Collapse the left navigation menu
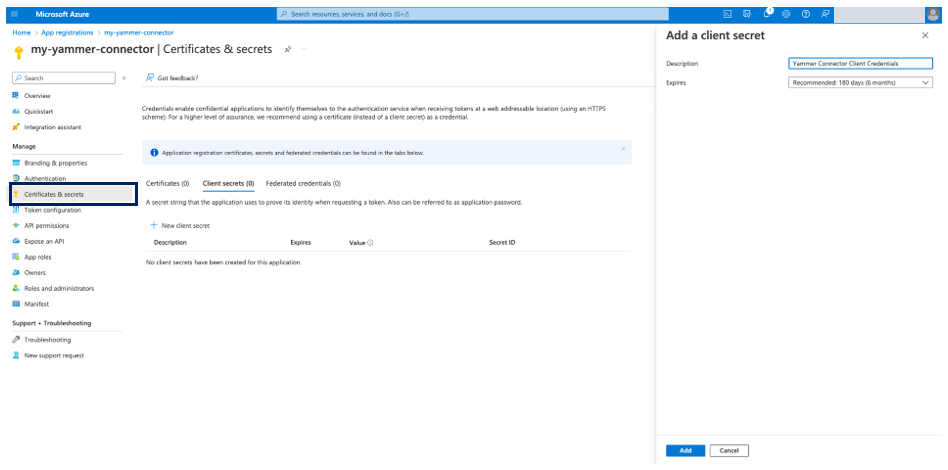Viewport: 948px width, 470px height. 124,78
